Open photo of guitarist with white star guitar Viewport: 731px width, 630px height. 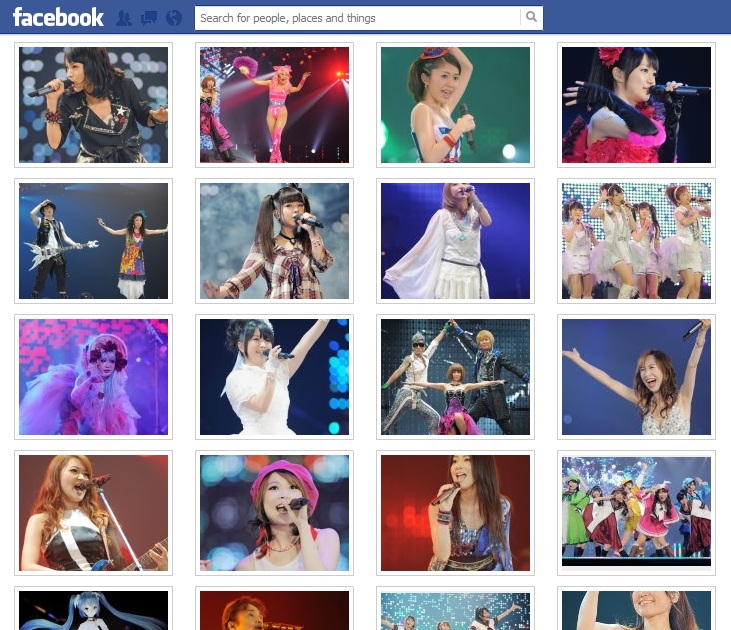coord(93,241)
